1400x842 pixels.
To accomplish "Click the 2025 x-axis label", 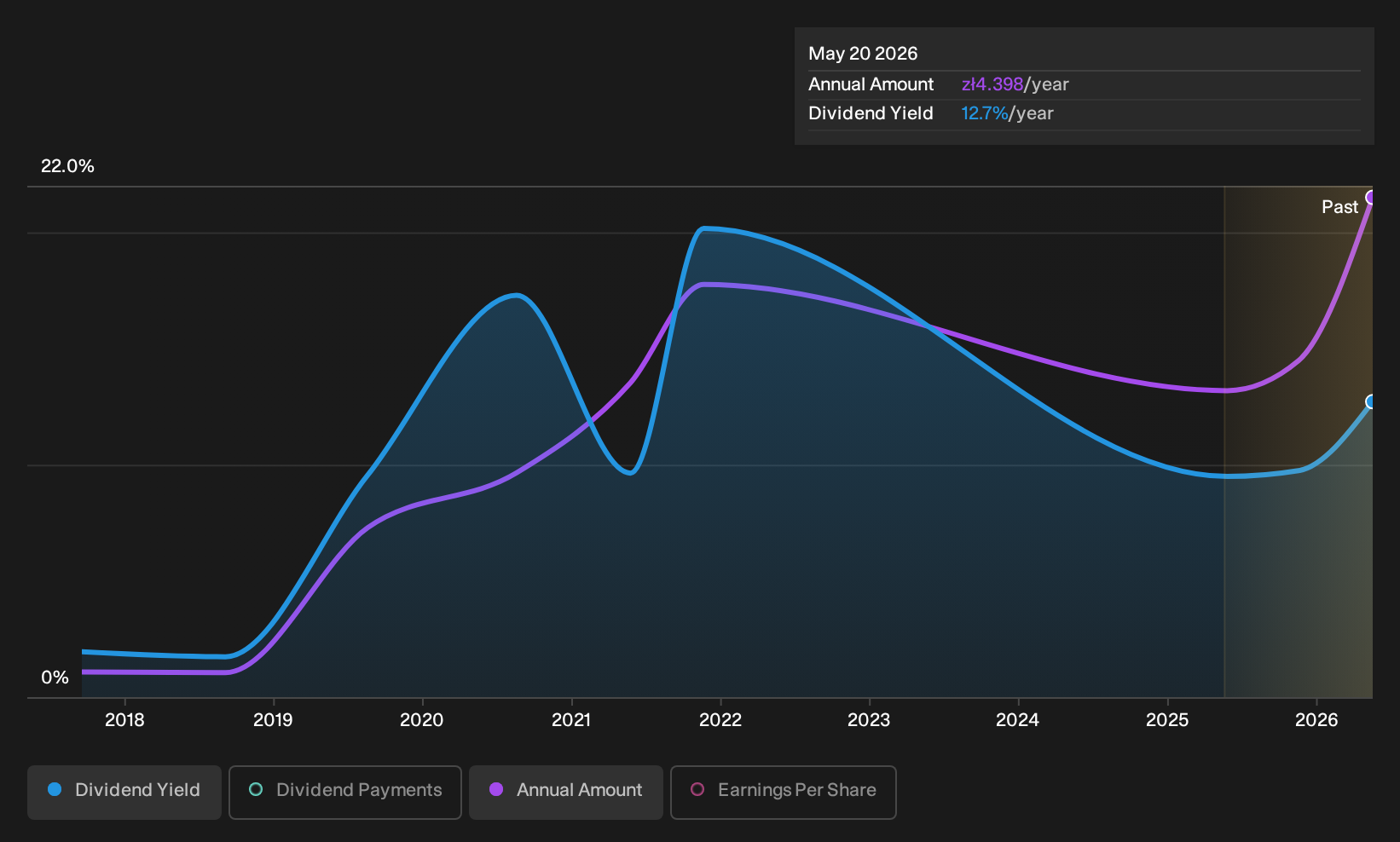I will (x=1167, y=720).
